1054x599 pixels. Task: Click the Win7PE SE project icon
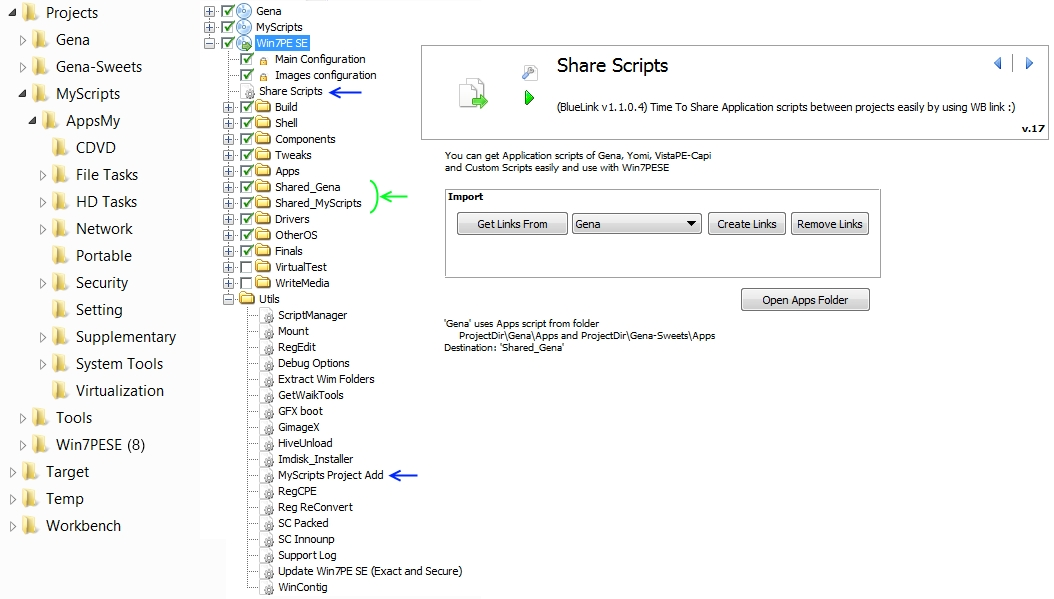[x=244, y=43]
